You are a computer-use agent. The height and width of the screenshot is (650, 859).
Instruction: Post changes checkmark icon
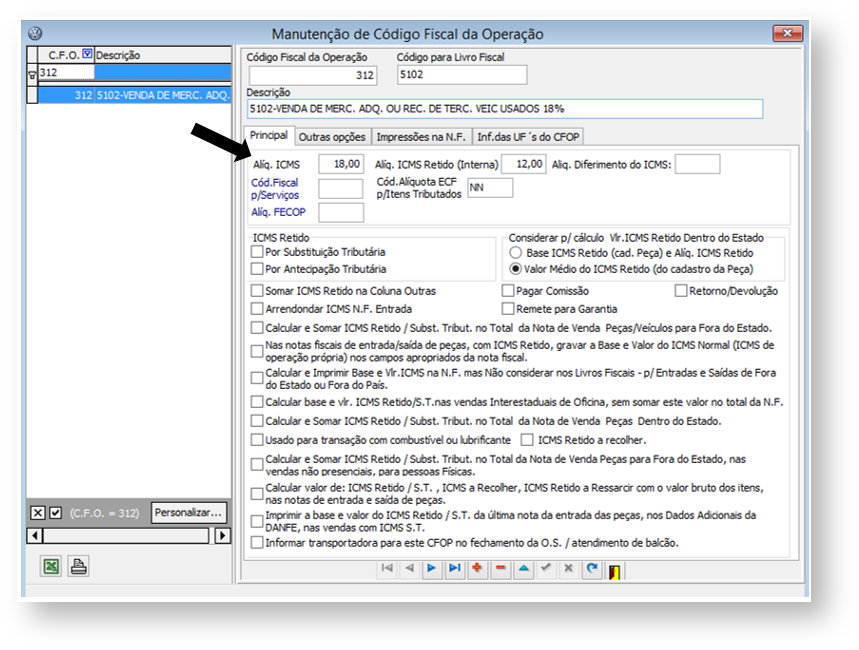(546, 568)
